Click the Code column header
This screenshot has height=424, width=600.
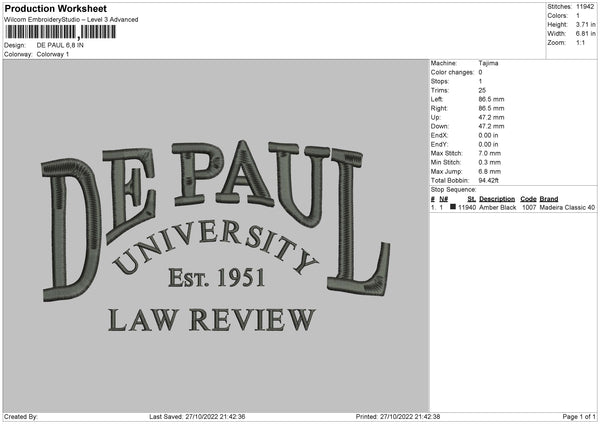click(528, 199)
